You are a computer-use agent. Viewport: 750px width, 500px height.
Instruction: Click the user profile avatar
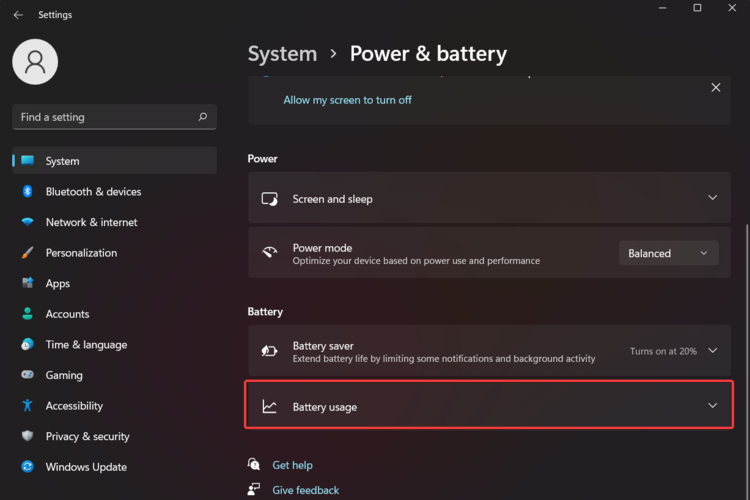35,62
